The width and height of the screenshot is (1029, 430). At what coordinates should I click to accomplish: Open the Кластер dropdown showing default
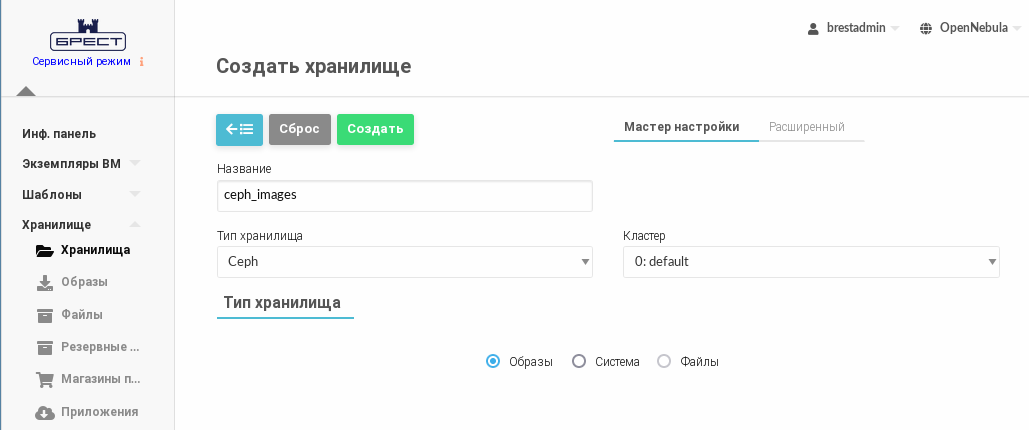pyautogui.click(x=810, y=262)
